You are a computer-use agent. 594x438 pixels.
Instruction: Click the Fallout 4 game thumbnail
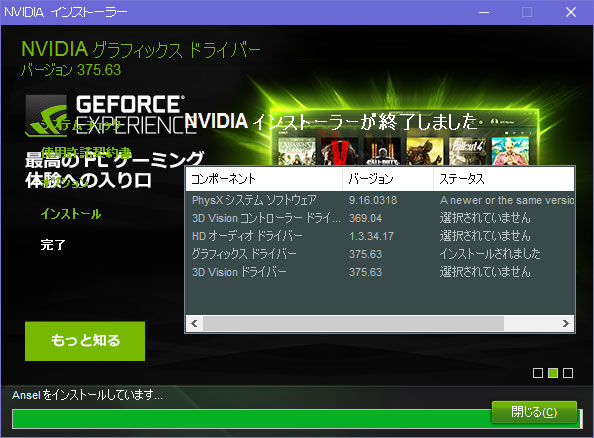click(467, 151)
